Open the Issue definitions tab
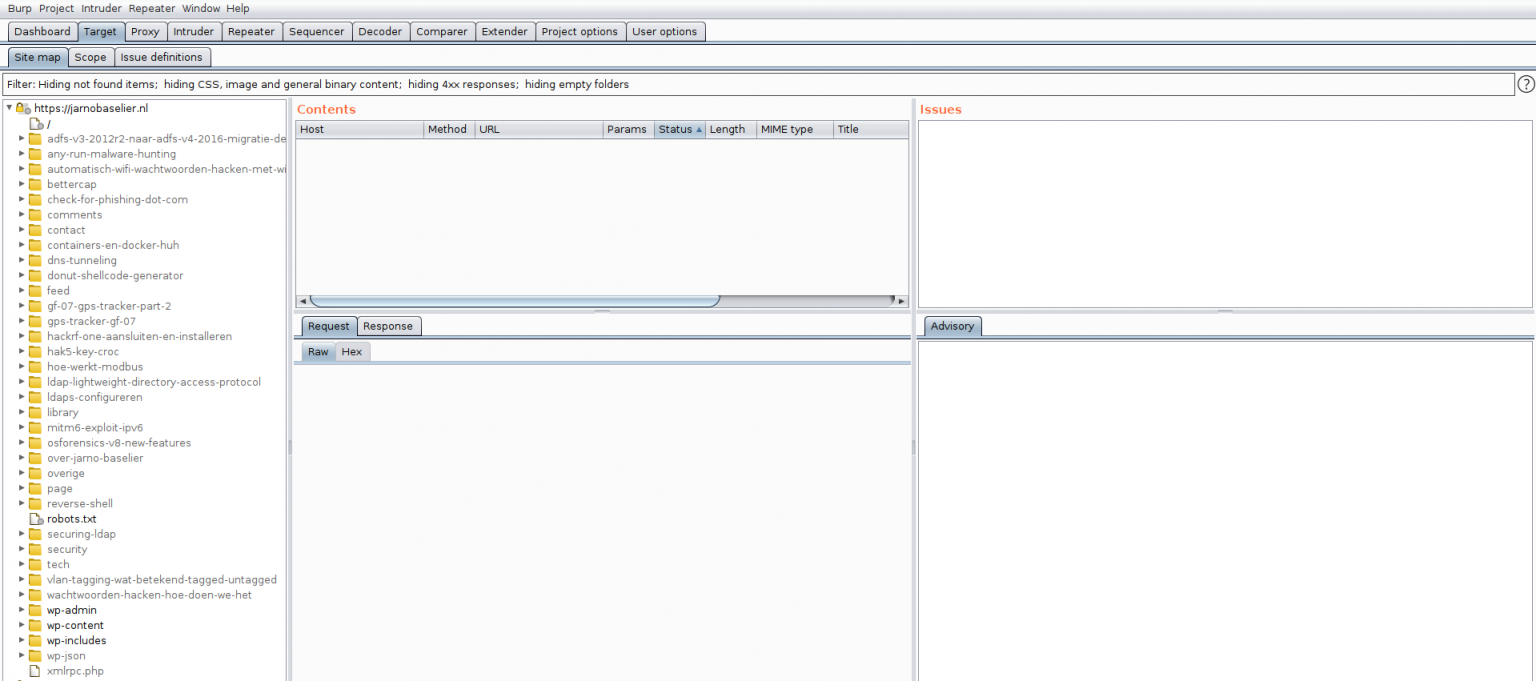Viewport: 1536px width, 681px height. [162, 57]
